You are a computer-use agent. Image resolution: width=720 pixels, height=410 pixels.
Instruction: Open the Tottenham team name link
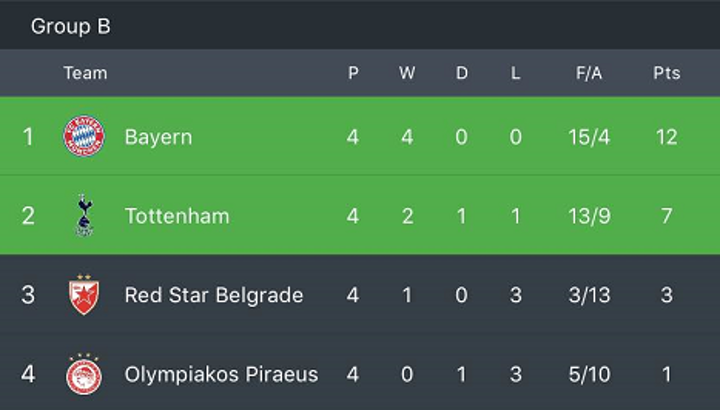[177, 216]
